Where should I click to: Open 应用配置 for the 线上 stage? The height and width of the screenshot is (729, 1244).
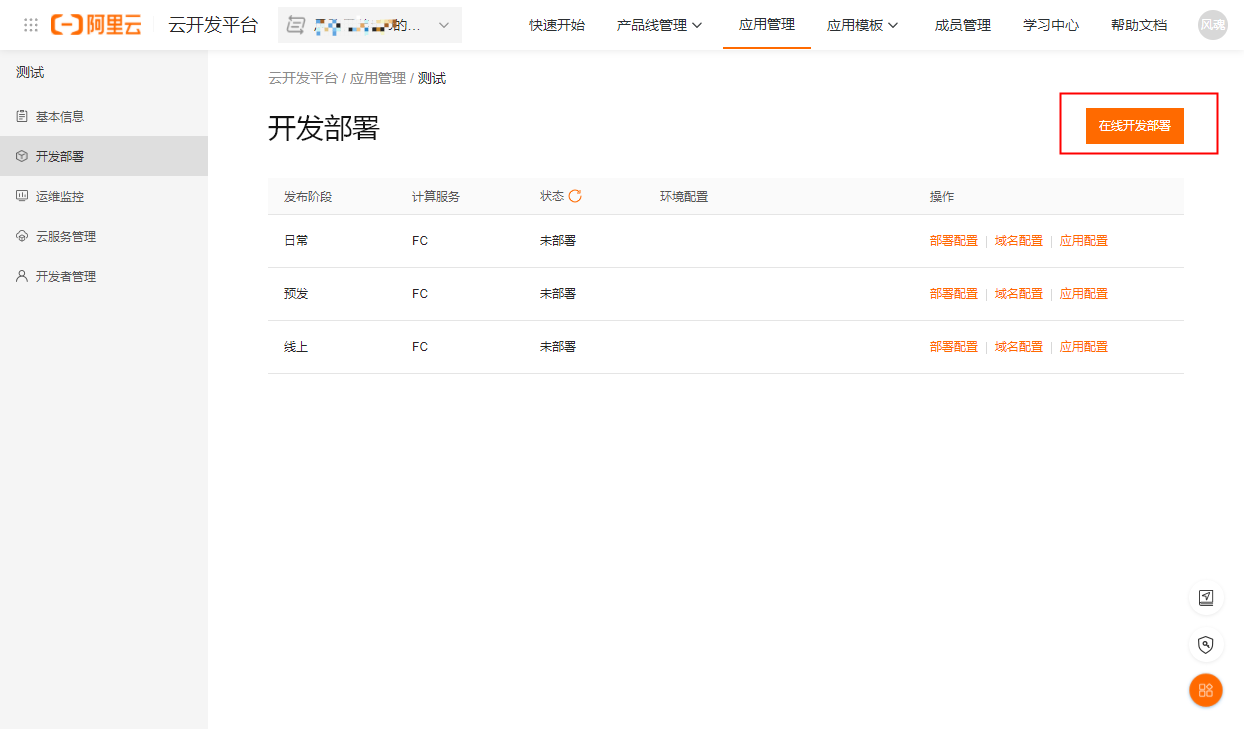pos(1084,347)
